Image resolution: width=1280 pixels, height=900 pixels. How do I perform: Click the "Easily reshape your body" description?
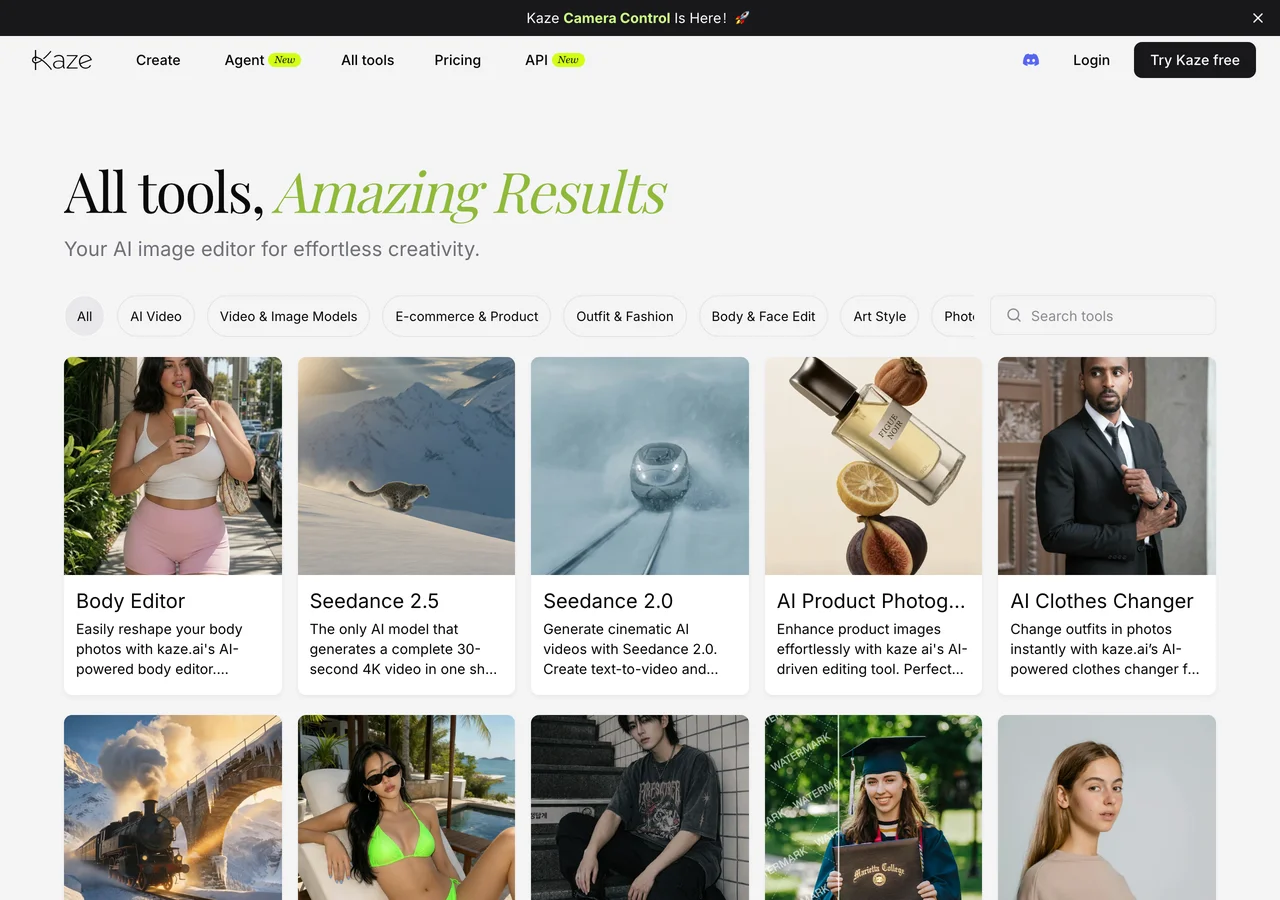pyautogui.click(x=159, y=649)
